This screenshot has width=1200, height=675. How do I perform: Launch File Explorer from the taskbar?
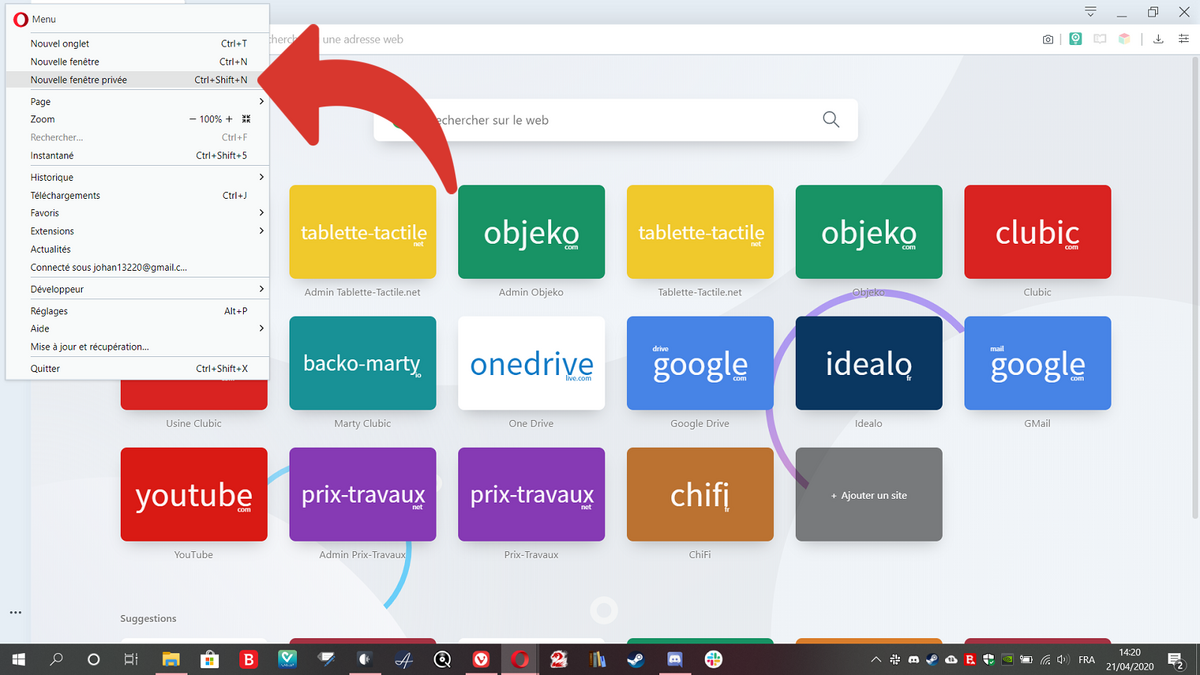171,659
